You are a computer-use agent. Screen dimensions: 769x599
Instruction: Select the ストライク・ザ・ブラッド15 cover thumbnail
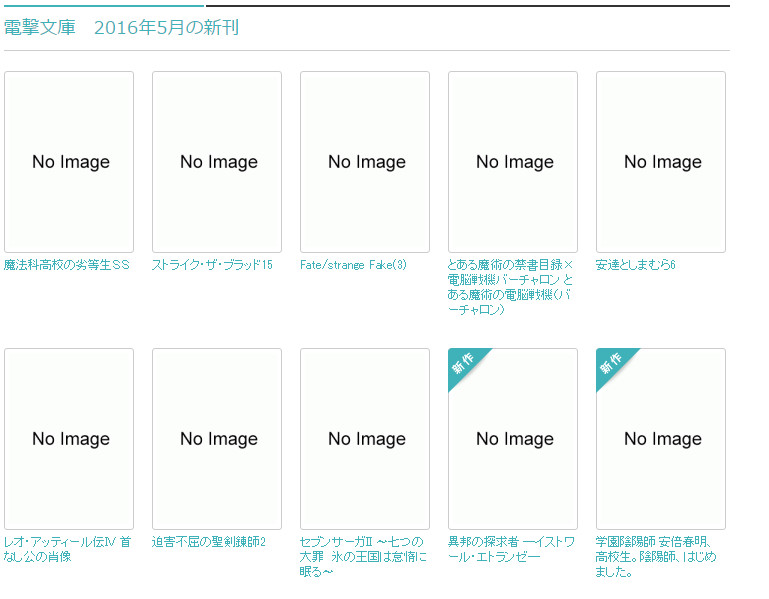217,162
